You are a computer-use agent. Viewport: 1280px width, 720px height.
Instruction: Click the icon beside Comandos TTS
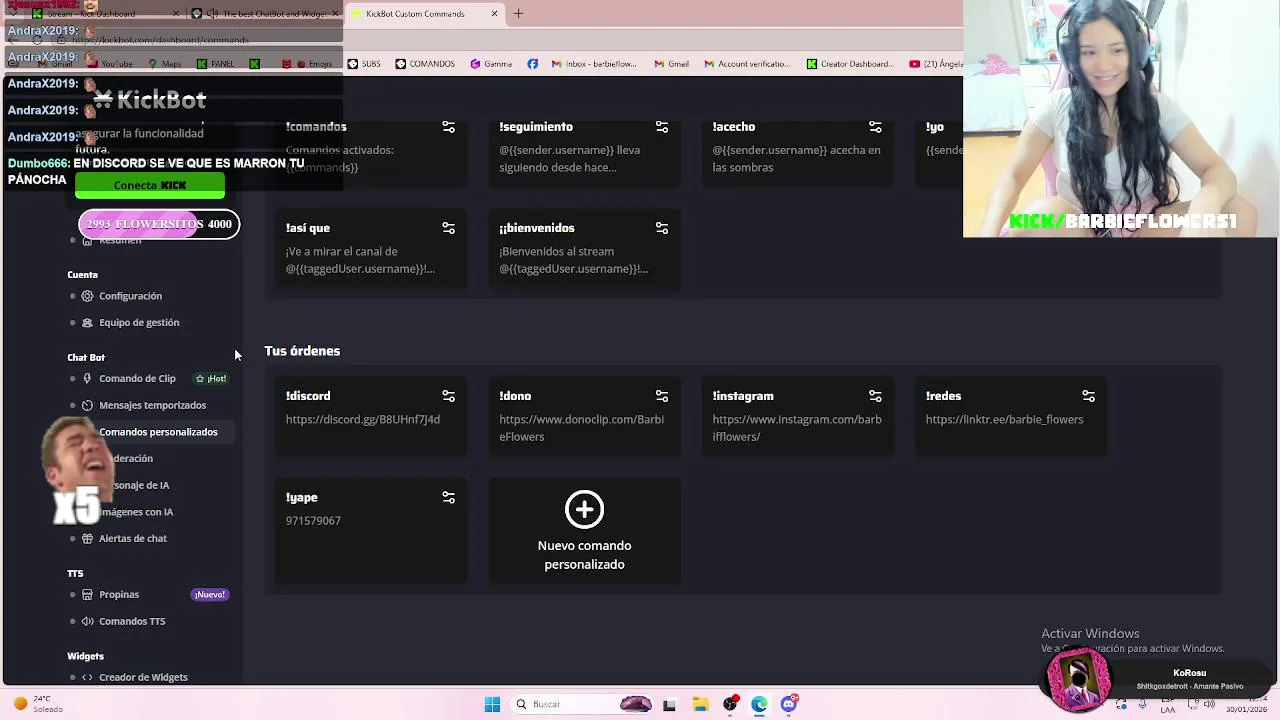[87, 621]
